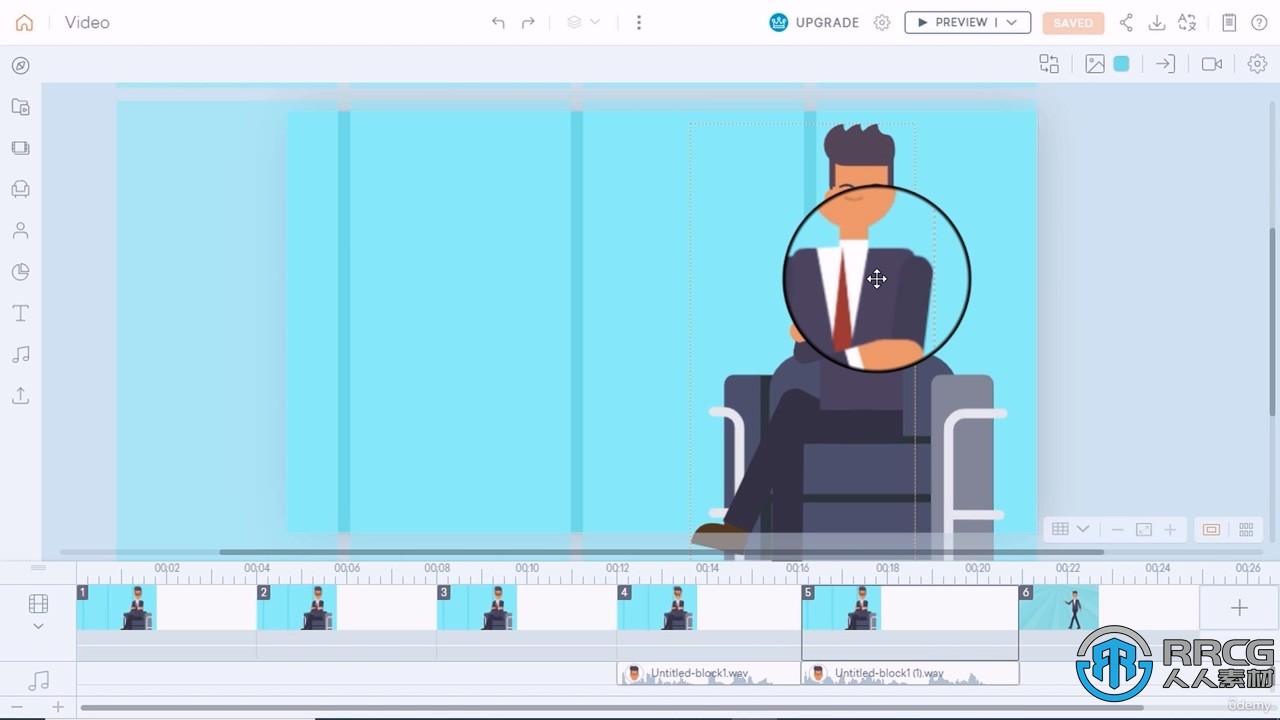Select scene 1 thumbnail in timeline
1280x720 pixels.
[117, 607]
